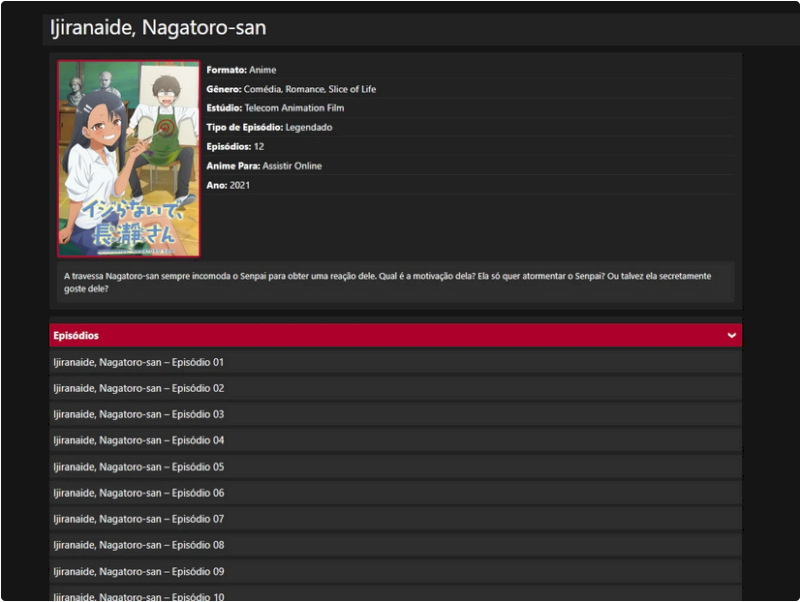Open Ijiranaide, Nagatoro-san Episódio 02
Screen dimensions: 800x602
[139, 388]
